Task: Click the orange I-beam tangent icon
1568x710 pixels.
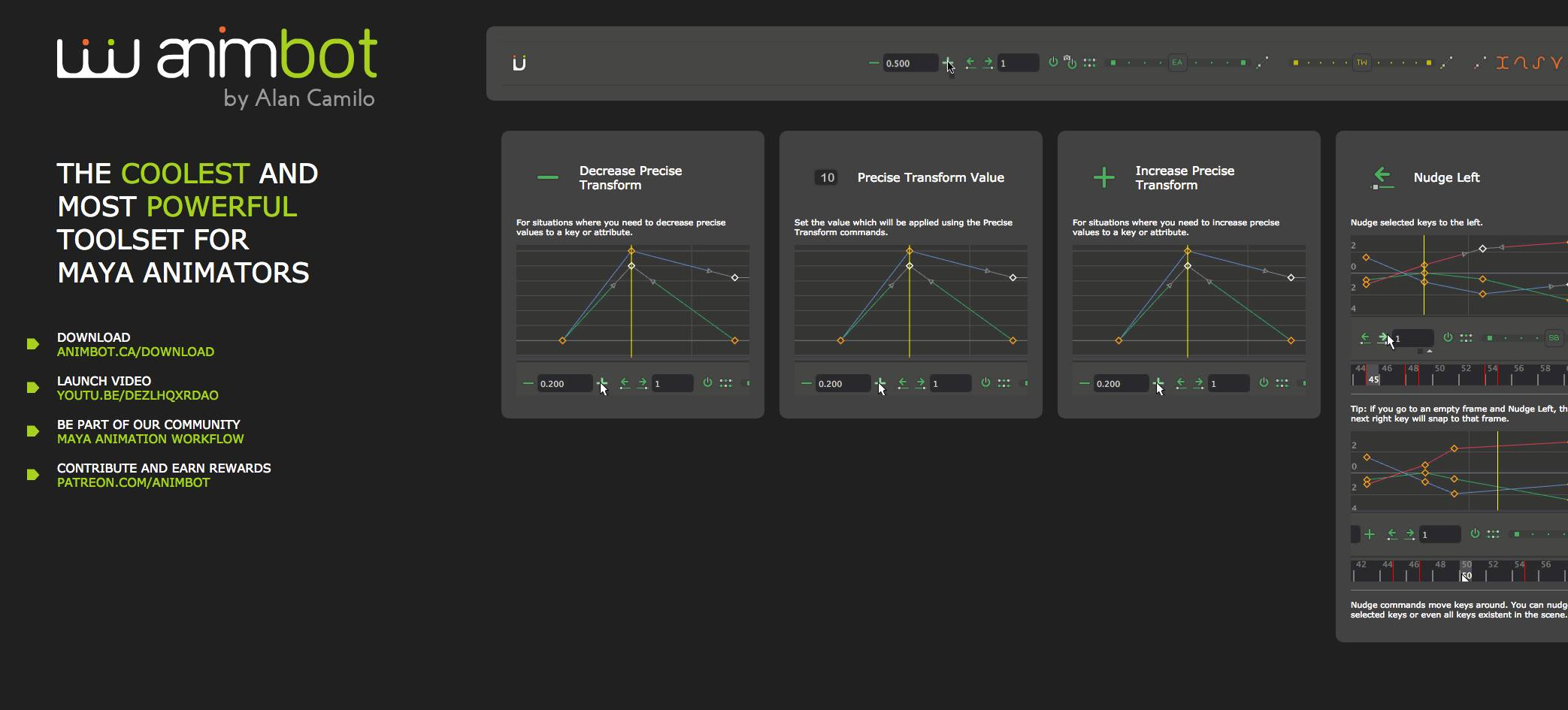Action: point(1503,63)
